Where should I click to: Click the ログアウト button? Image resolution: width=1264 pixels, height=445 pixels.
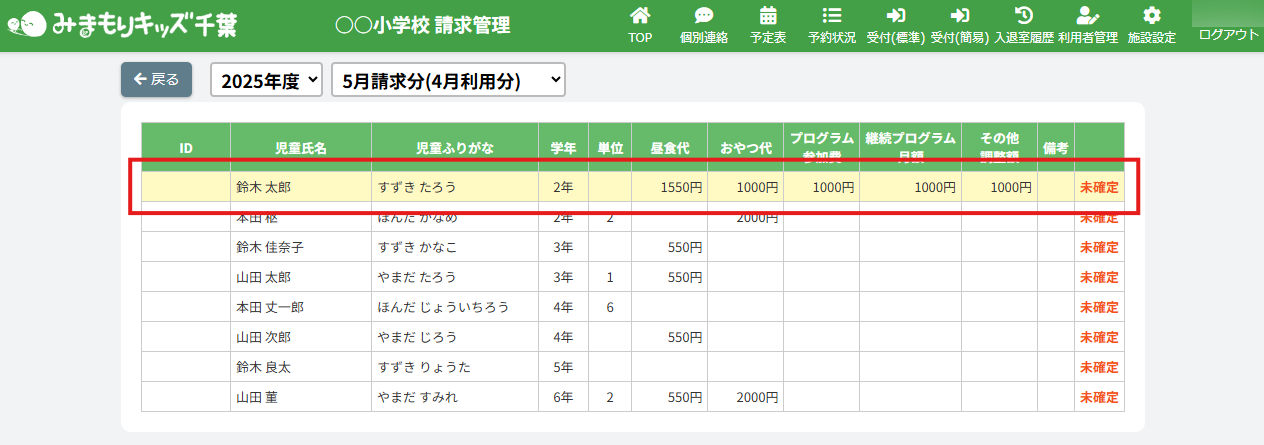tap(1228, 35)
